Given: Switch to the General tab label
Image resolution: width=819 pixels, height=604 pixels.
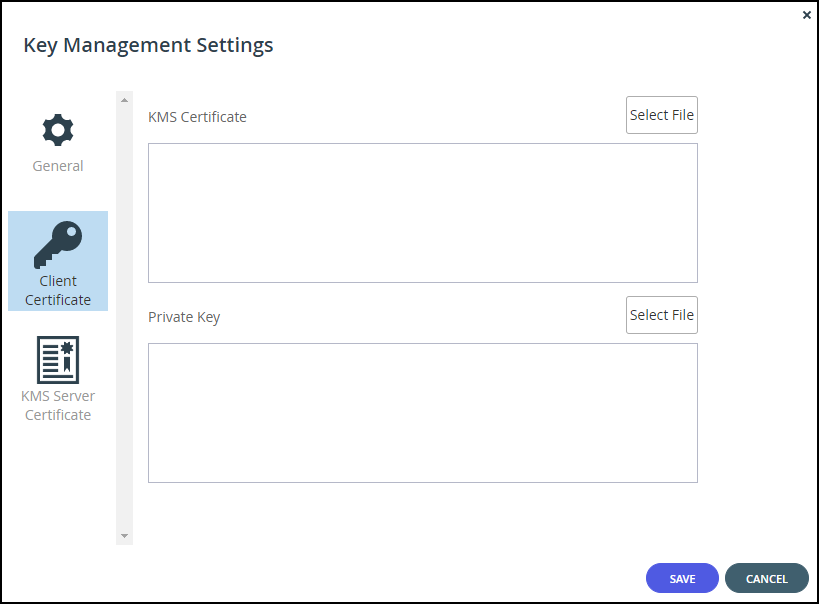Looking at the screenshot, I should click(x=58, y=166).
